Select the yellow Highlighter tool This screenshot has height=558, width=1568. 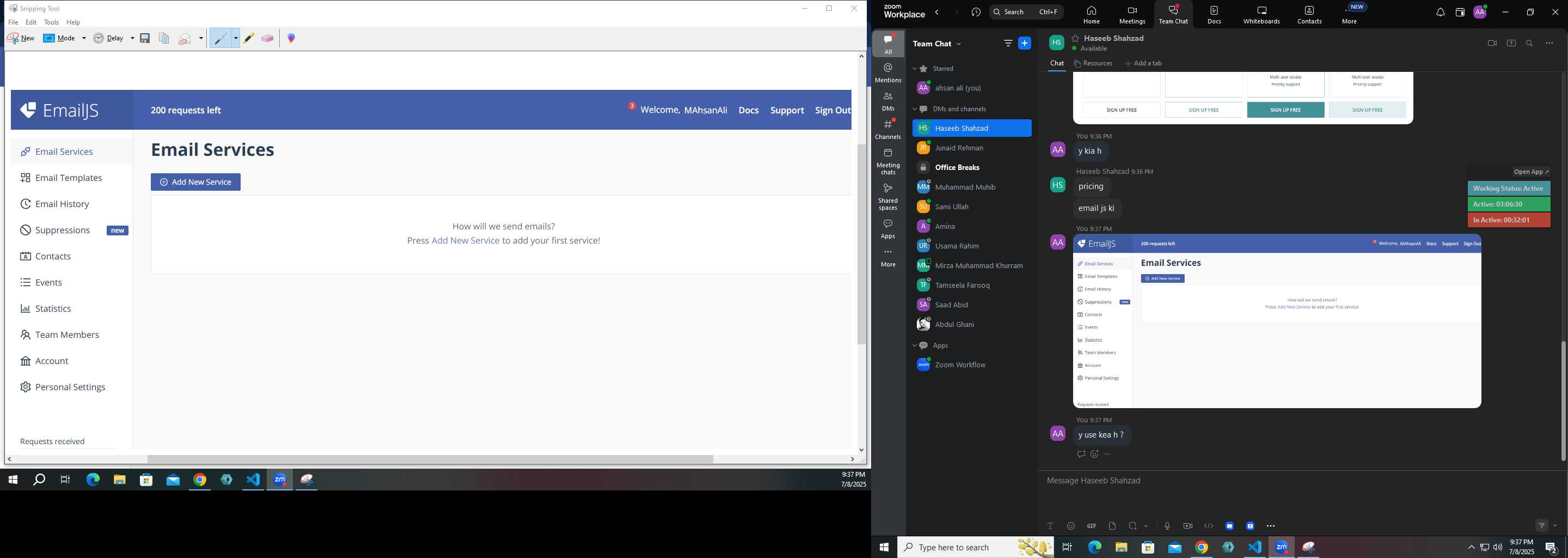click(249, 38)
